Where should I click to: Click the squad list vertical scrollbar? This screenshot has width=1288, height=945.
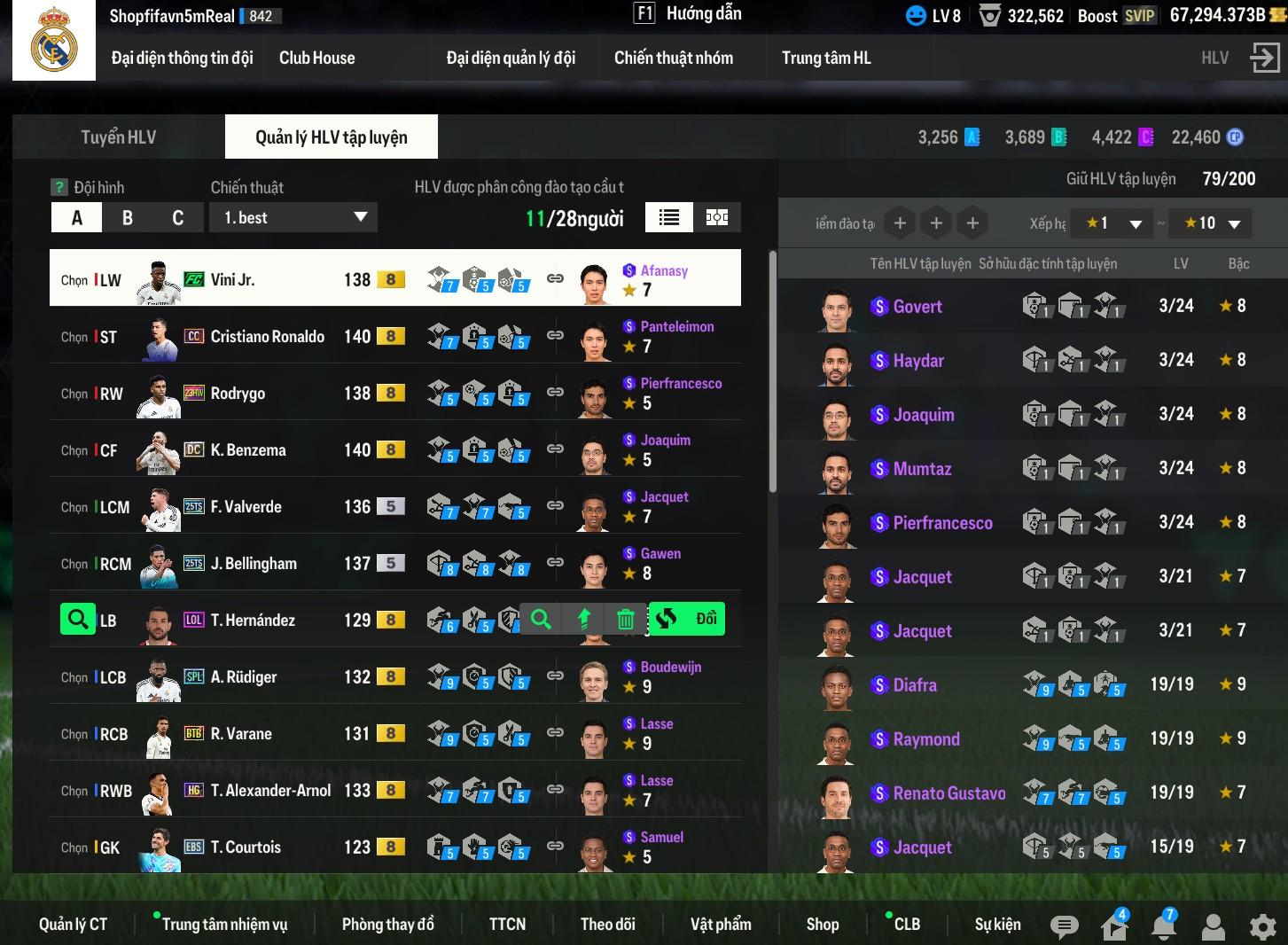click(772, 372)
